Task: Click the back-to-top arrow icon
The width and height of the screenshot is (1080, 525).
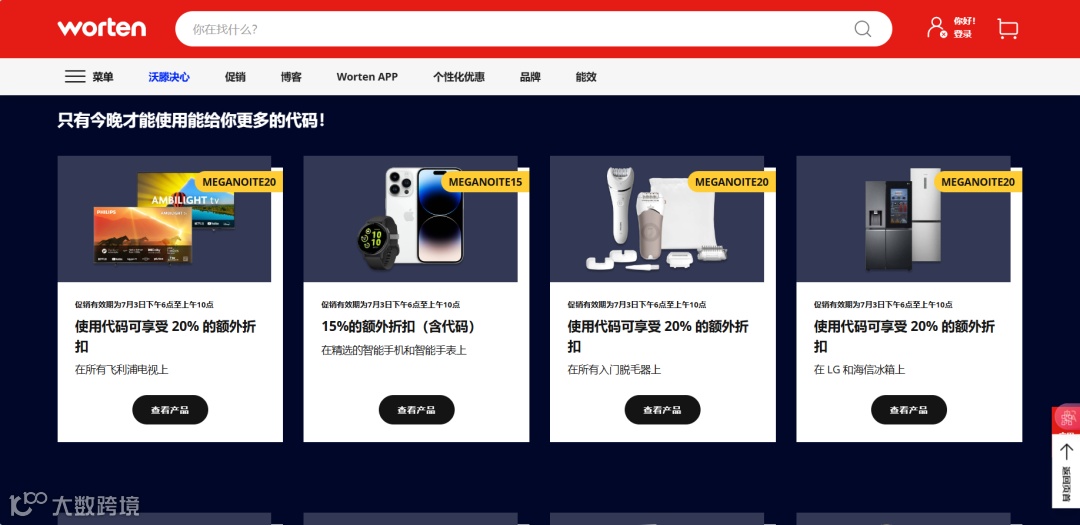Action: pyautogui.click(x=1066, y=452)
